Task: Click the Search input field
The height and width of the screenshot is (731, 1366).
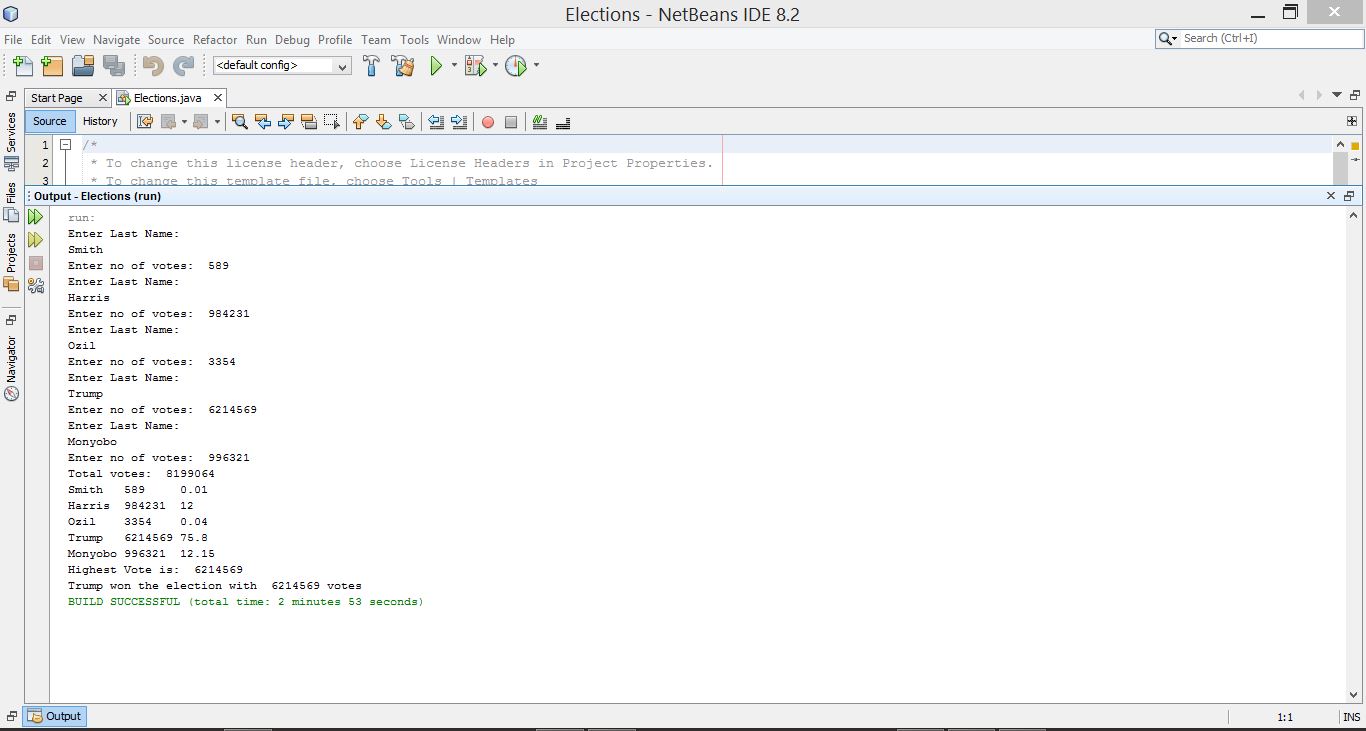Action: (1266, 39)
